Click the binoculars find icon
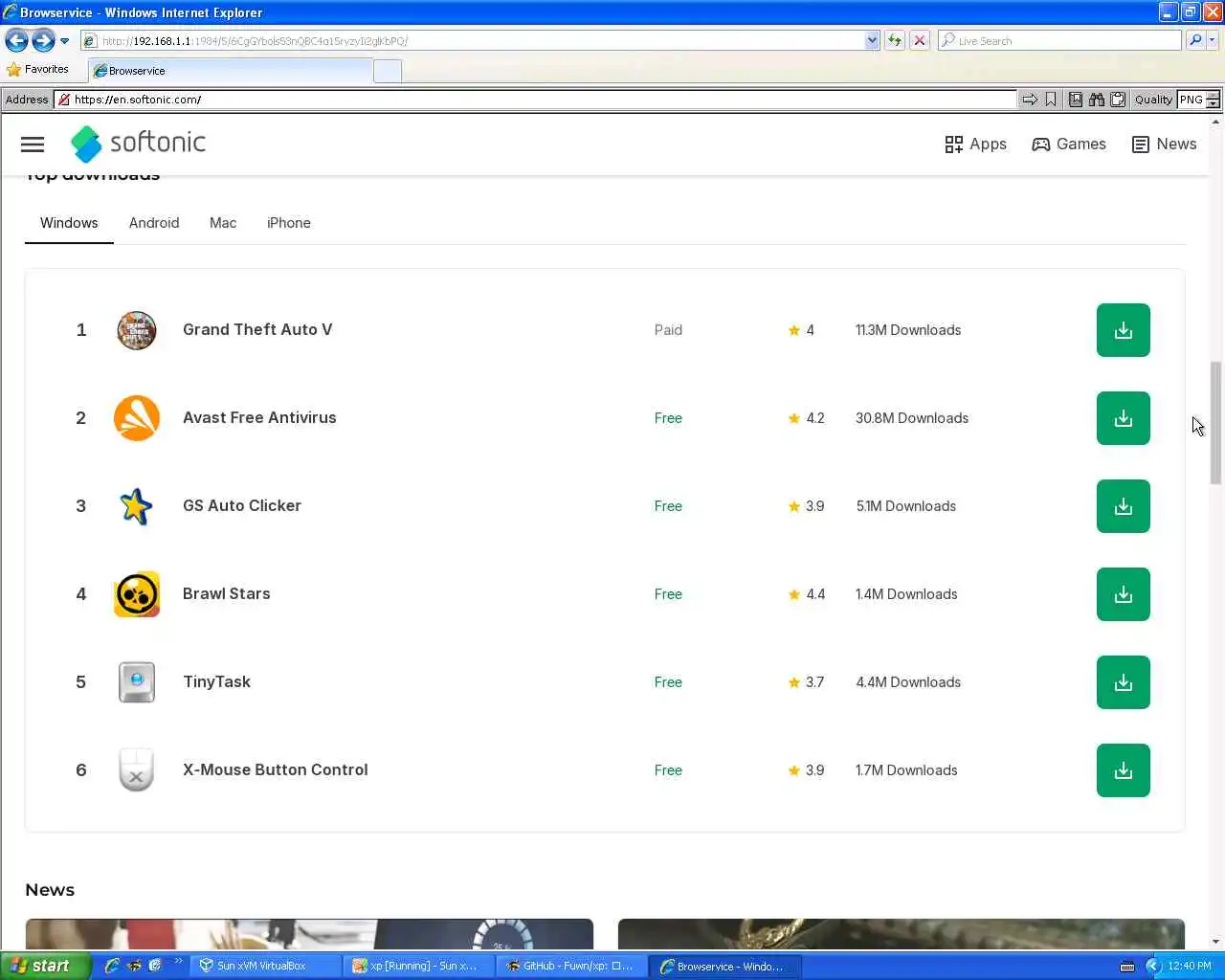Image resolution: width=1225 pixels, height=980 pixels. click(1097, 100)
